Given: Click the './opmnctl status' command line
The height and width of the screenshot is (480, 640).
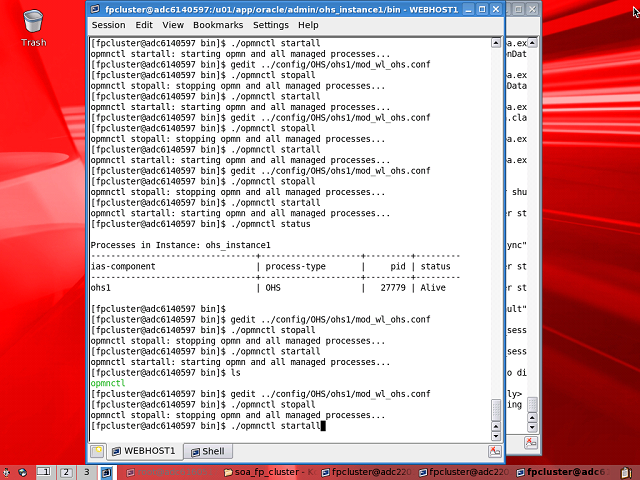Looking at the screenshot, I should tap(200, 224).
